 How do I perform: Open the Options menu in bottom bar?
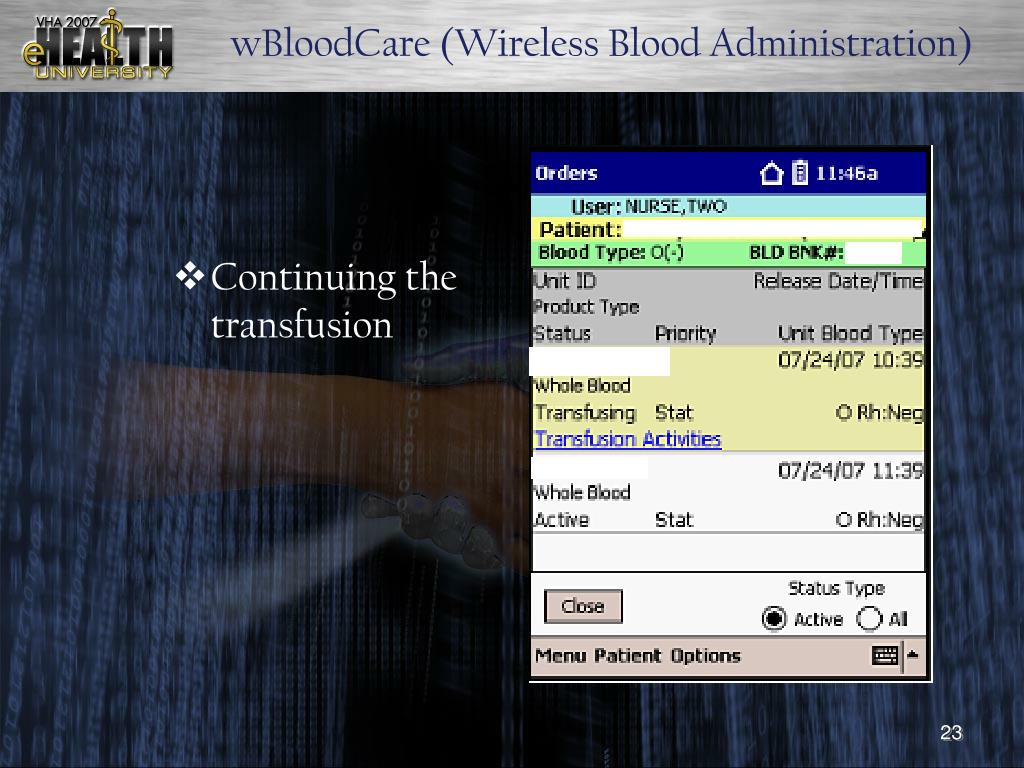(705, 656)
